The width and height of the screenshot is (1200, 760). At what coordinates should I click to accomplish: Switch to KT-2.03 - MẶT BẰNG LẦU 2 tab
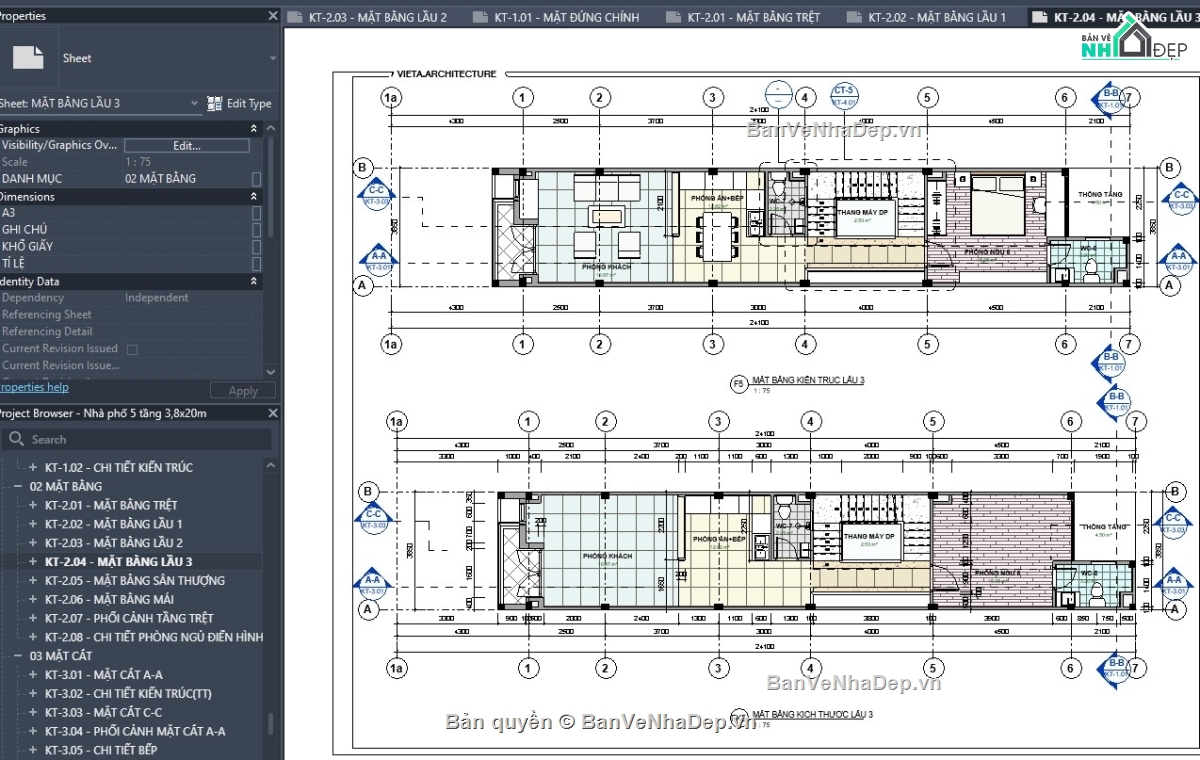pos(369,17)
